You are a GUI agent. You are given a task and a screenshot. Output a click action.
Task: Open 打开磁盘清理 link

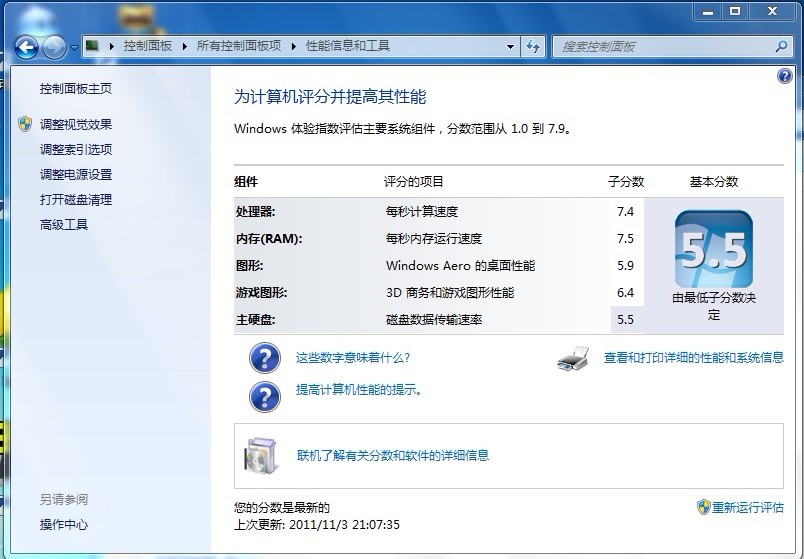(76, 200)
